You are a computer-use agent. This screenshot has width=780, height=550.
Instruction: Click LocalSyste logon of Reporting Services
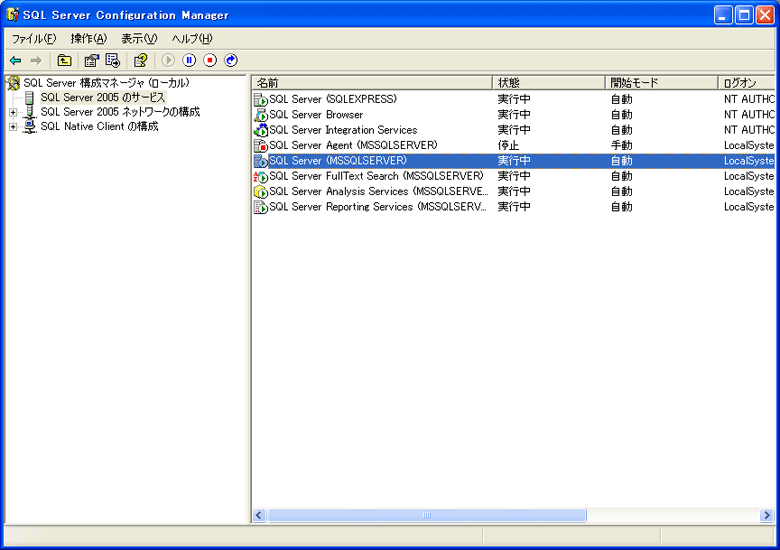click(x=749, y=207)
